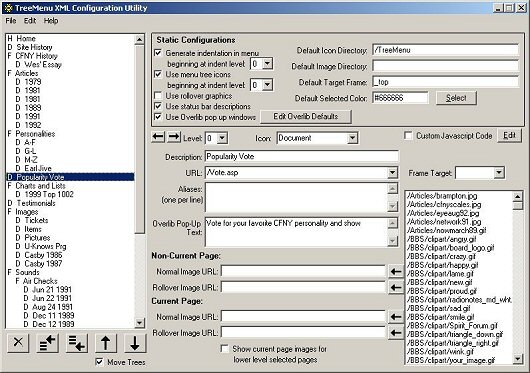Move selected item up with up arrow
Image resolution: width=530 pixels, height=373 pixels.
point(106,342)
